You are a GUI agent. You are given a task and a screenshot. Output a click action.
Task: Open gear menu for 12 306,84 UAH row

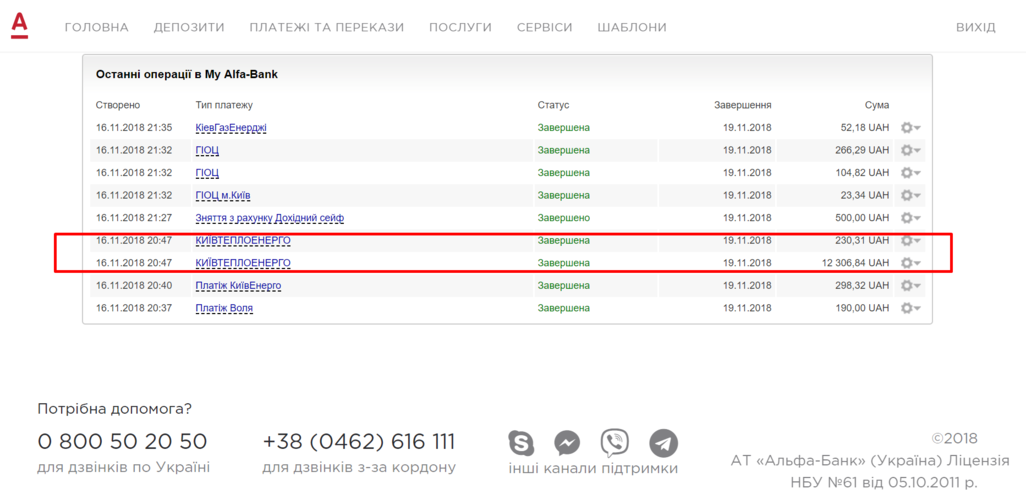tap(910, 263)
